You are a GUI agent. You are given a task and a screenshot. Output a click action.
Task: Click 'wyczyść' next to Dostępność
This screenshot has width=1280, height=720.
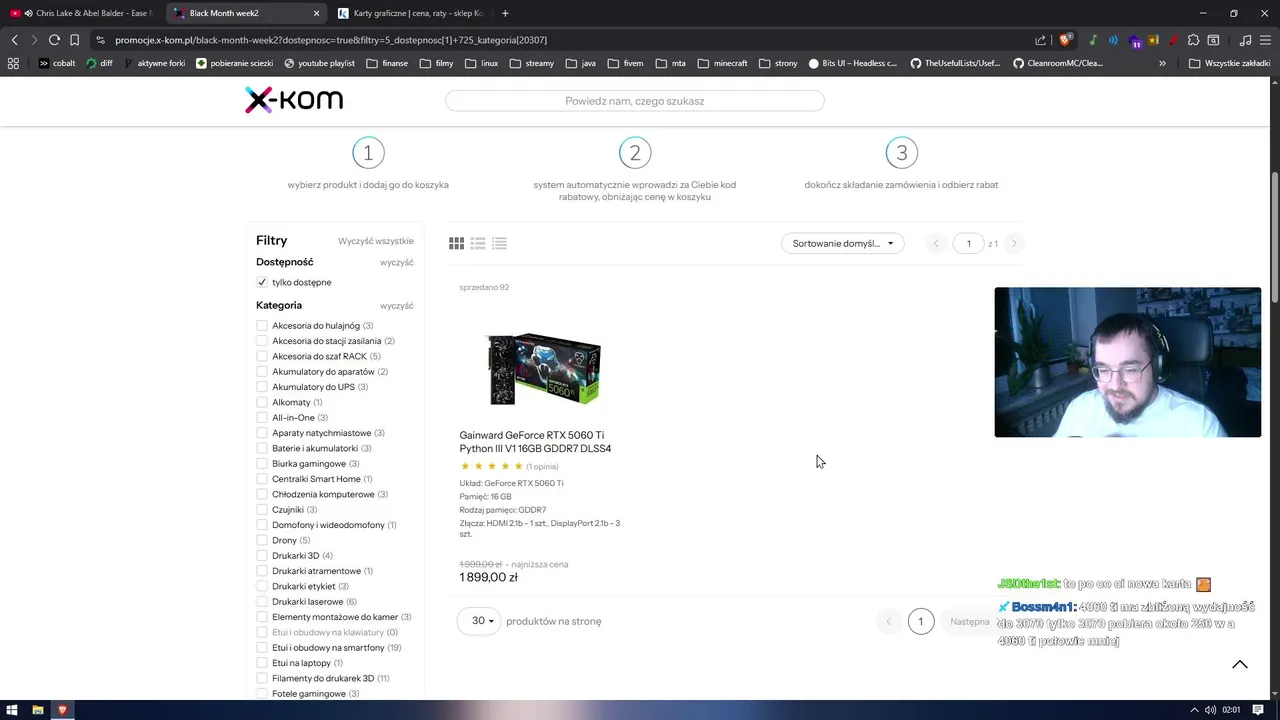click(396, 262)
